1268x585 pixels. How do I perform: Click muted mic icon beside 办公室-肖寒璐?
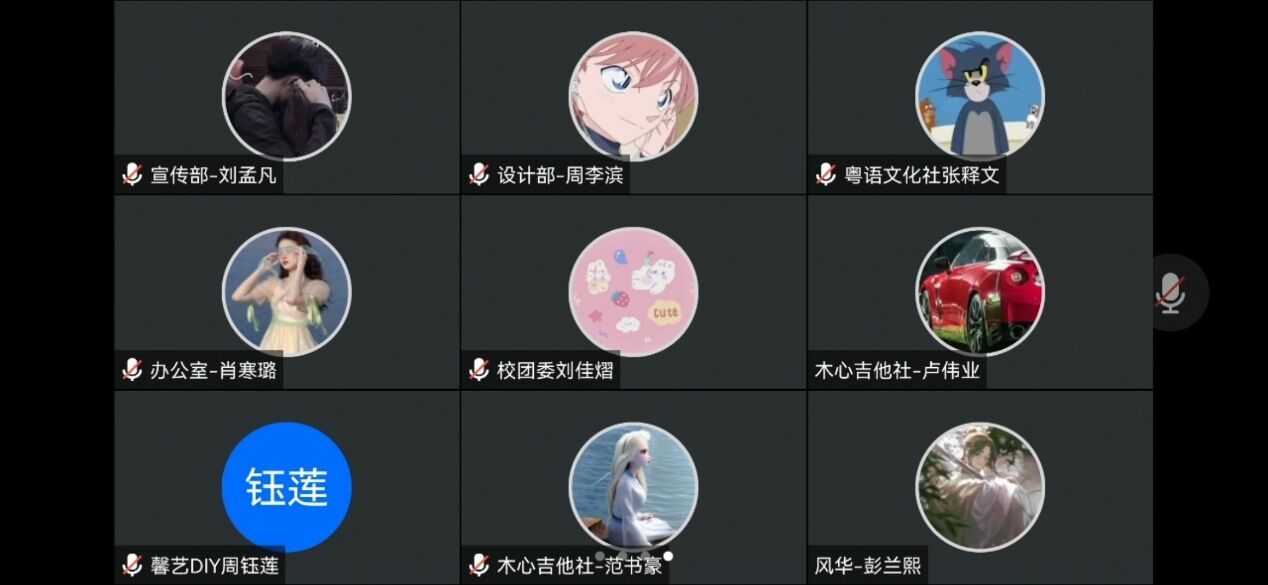[x=132, y=370]
